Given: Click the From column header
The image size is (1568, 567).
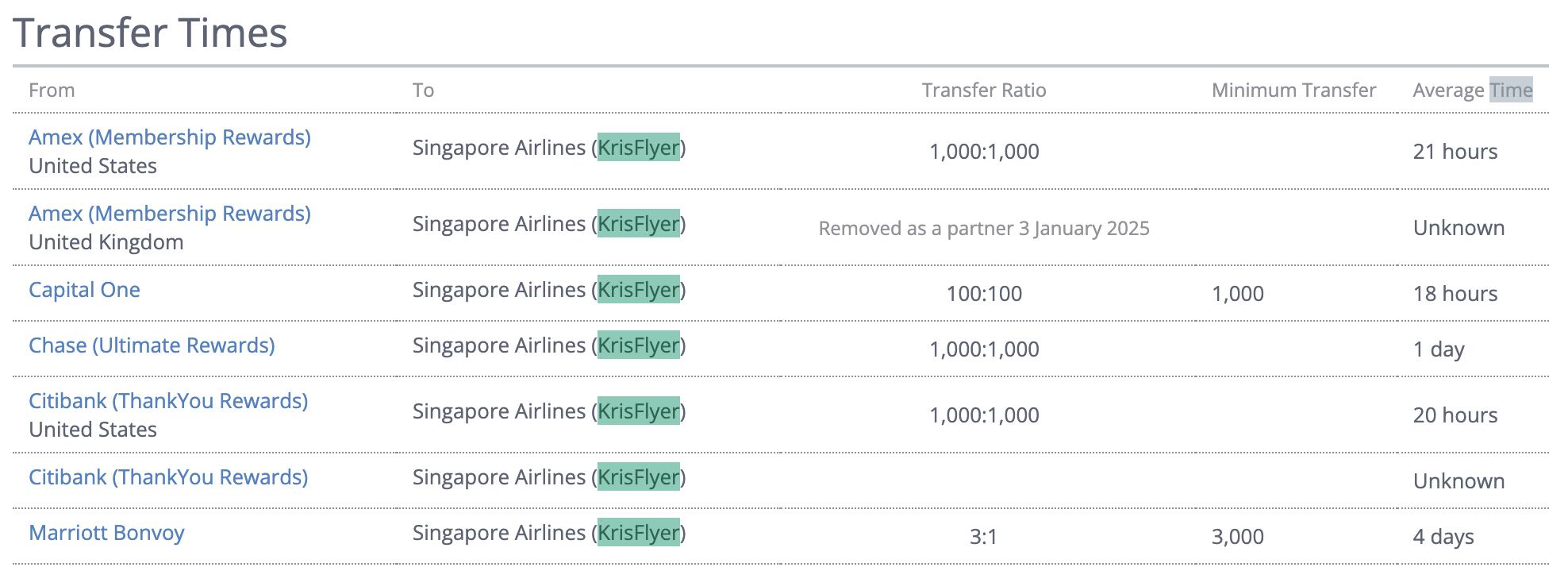Looking at the screenshot, I should coord(52,91).
